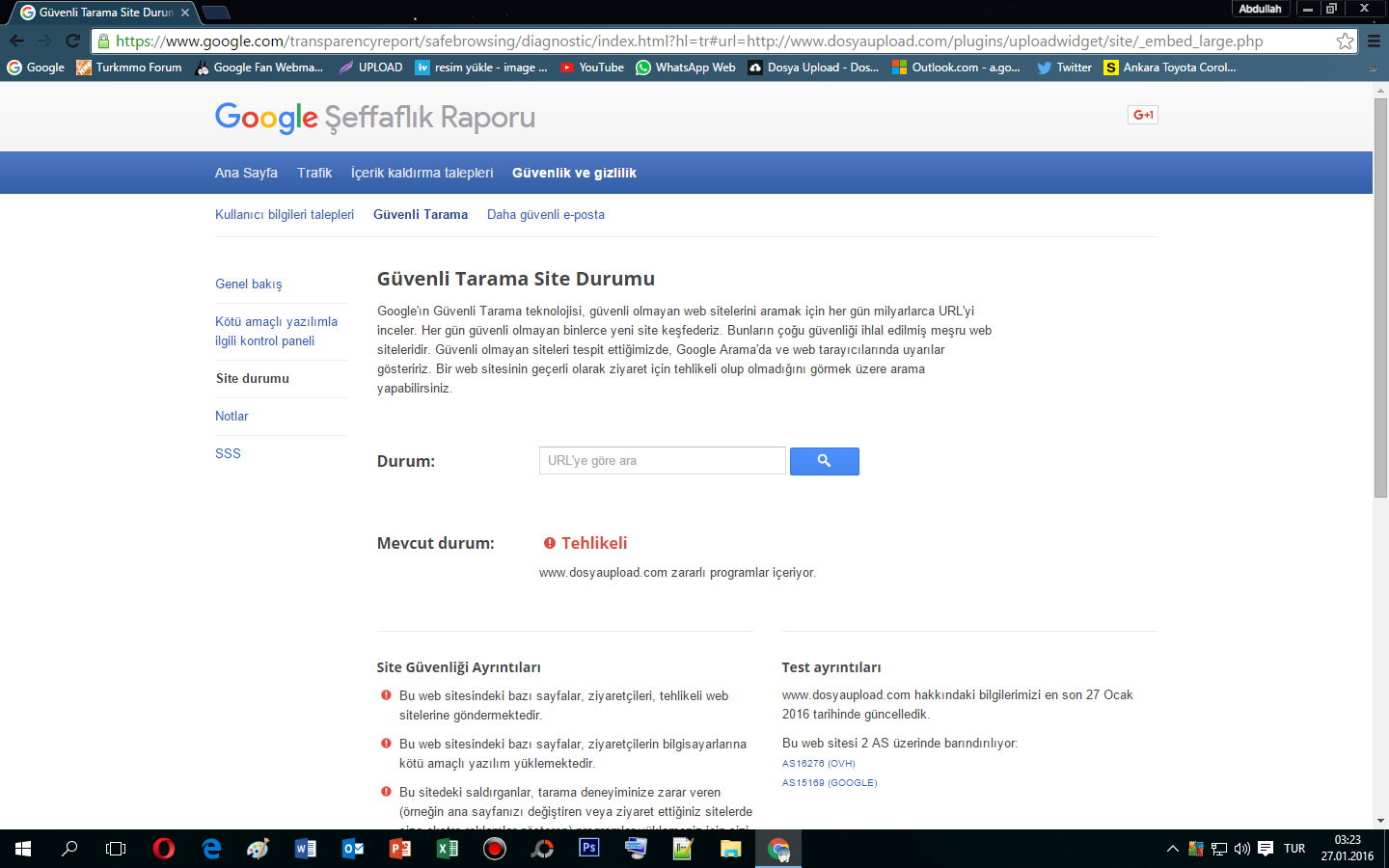Select Site durumu in the sidebar

tap(253, 378)
